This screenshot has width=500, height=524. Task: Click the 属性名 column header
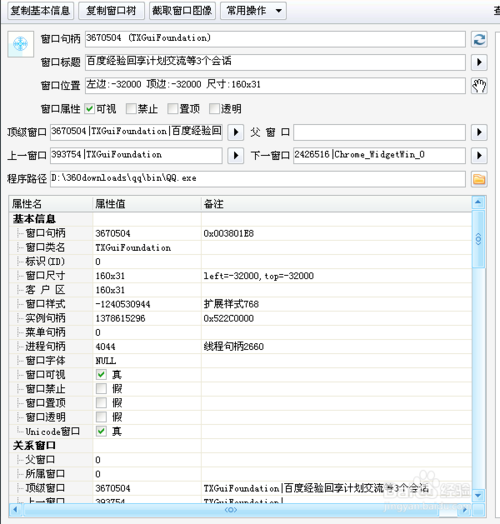tap(51, 204)
